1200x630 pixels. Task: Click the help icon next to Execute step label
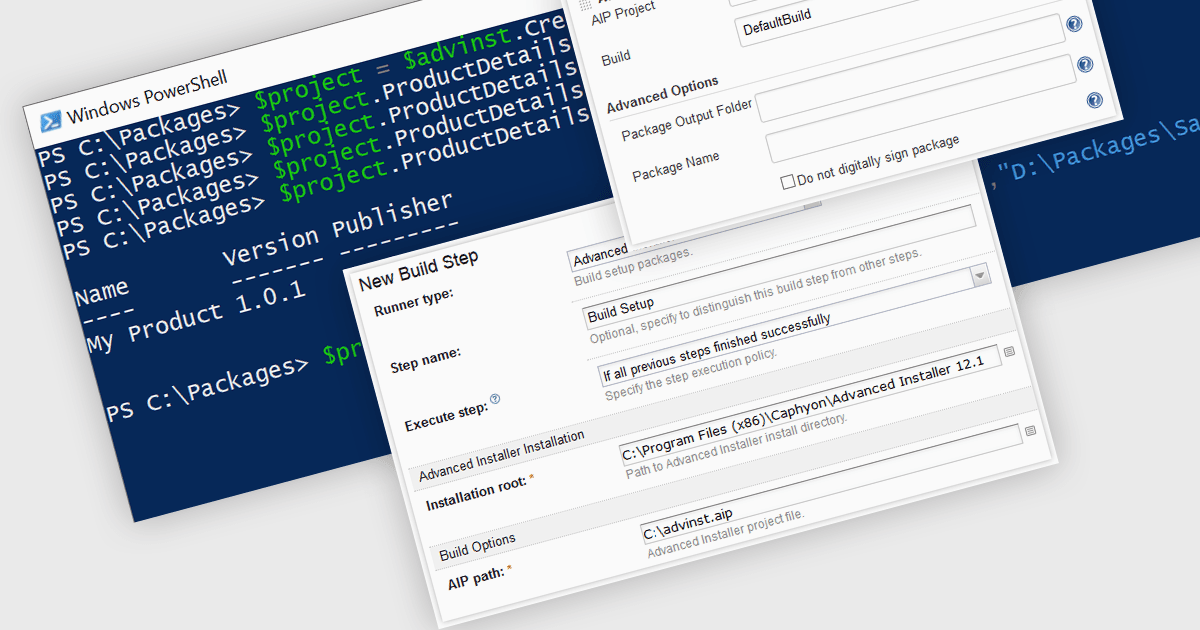click(495, 399)
